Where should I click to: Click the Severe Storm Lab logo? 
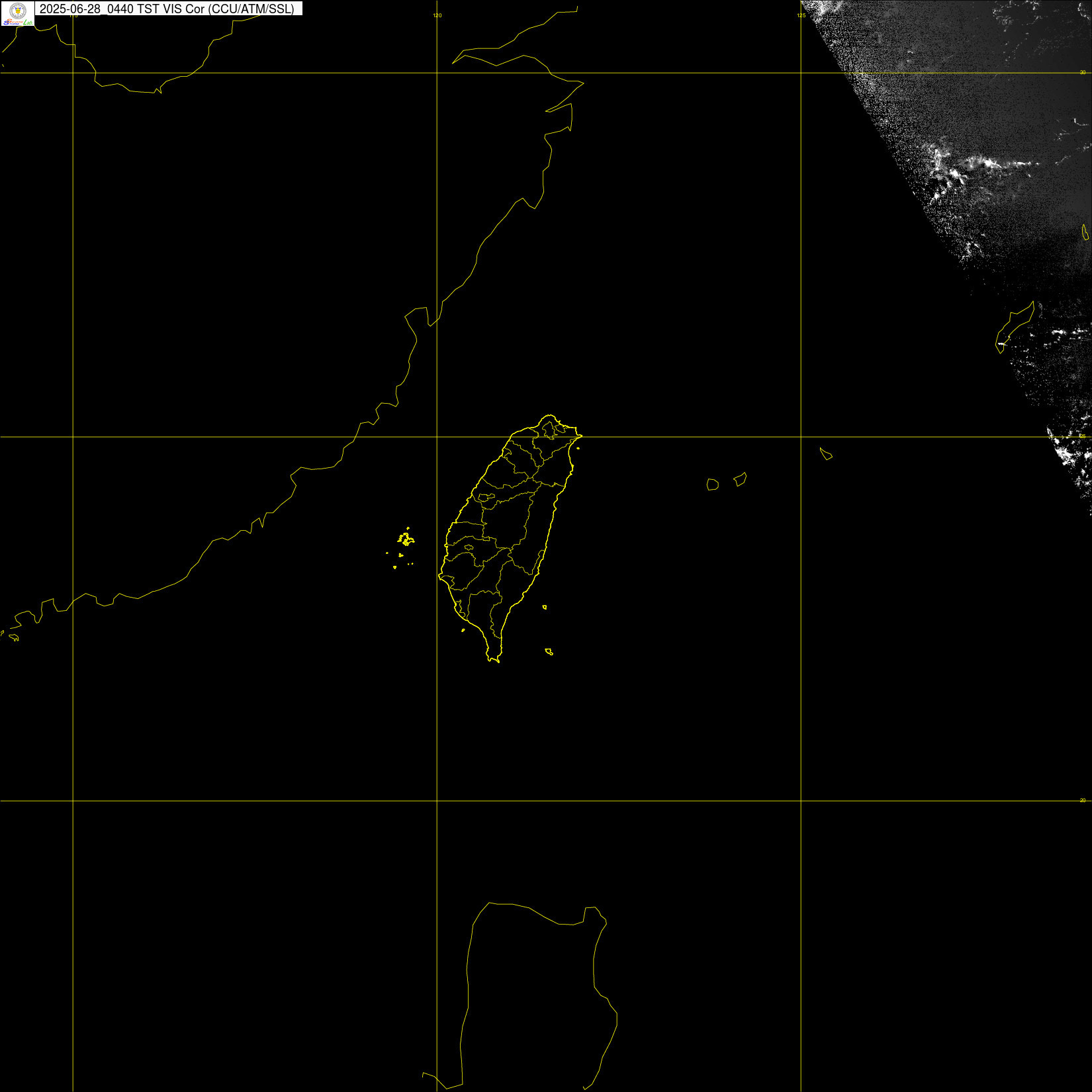click(x=18, y=13)
